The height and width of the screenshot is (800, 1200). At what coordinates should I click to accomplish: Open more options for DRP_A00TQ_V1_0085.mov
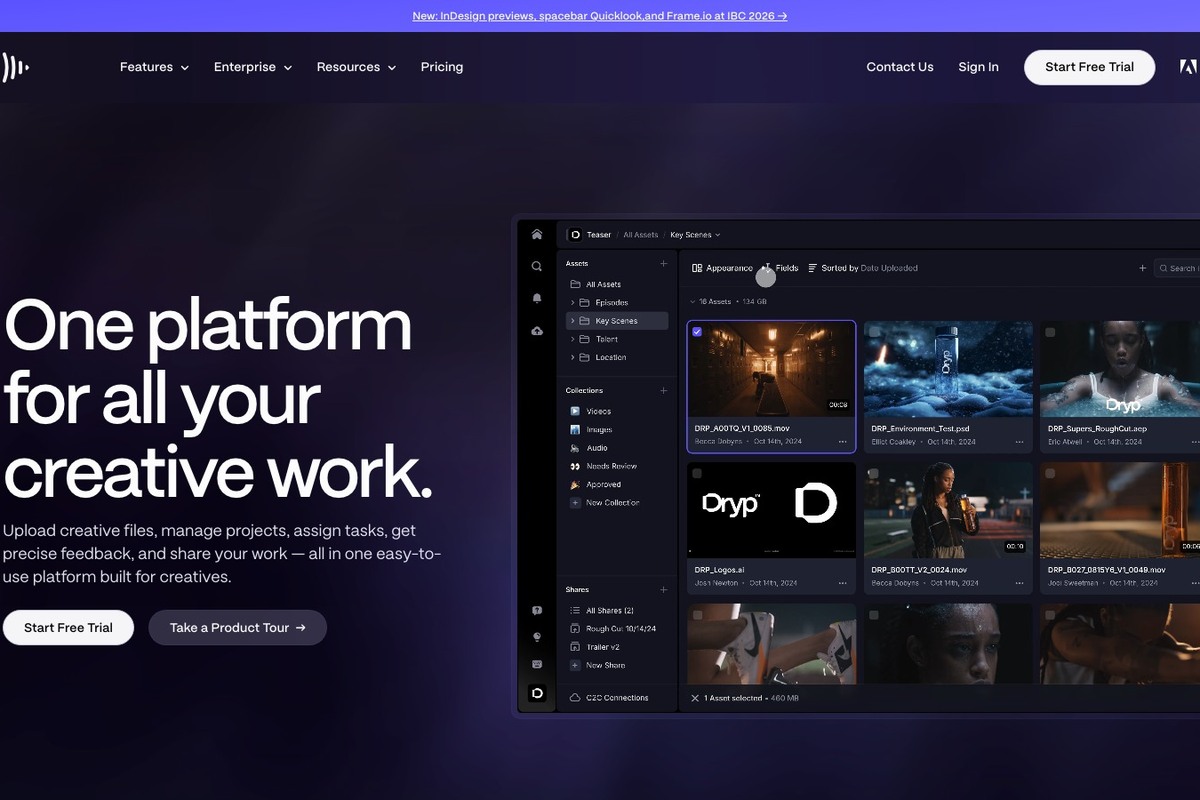[x=843, y=441]
